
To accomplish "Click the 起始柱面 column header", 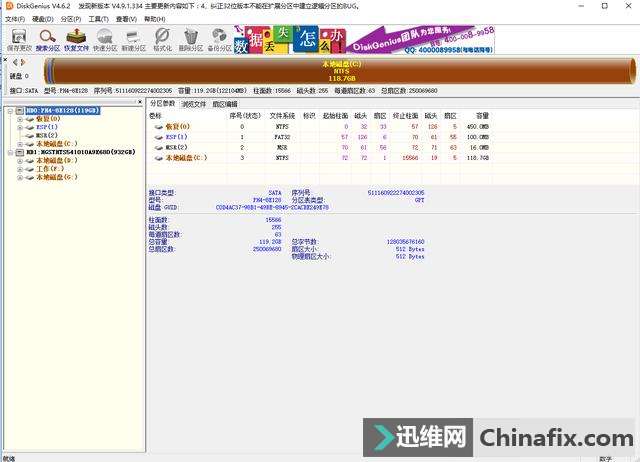I will click(x=335, y=116).
